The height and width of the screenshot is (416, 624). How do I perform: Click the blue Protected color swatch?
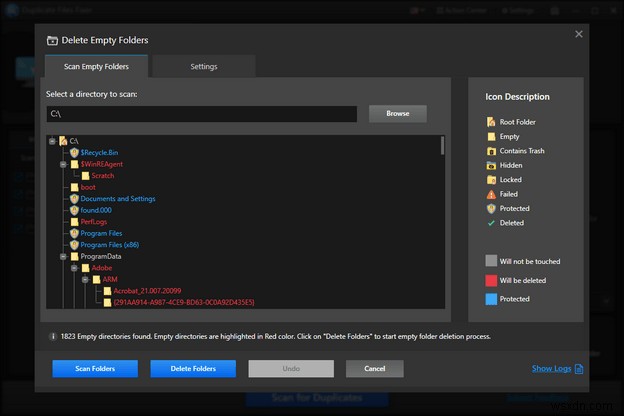(x=491, y=299)
